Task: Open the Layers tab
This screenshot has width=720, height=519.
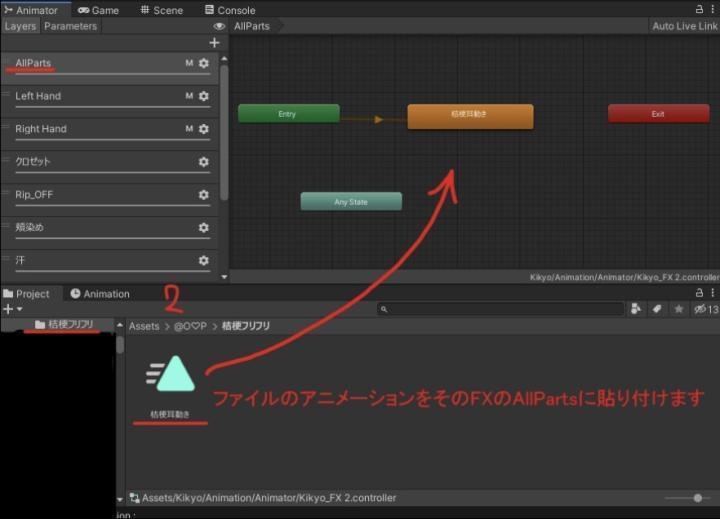Action: 20,26
